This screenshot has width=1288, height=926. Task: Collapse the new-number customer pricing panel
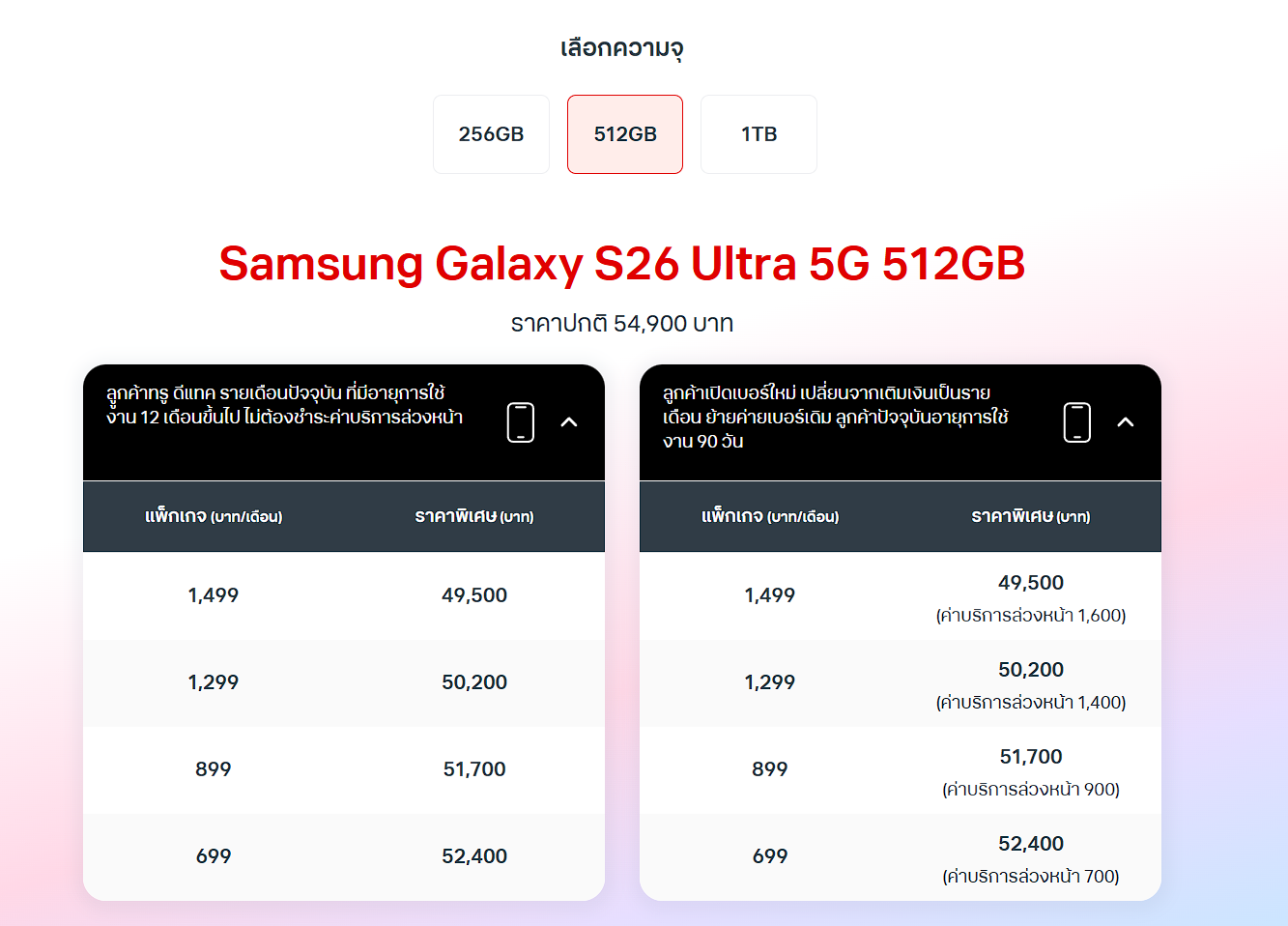tap(1126, 422)
